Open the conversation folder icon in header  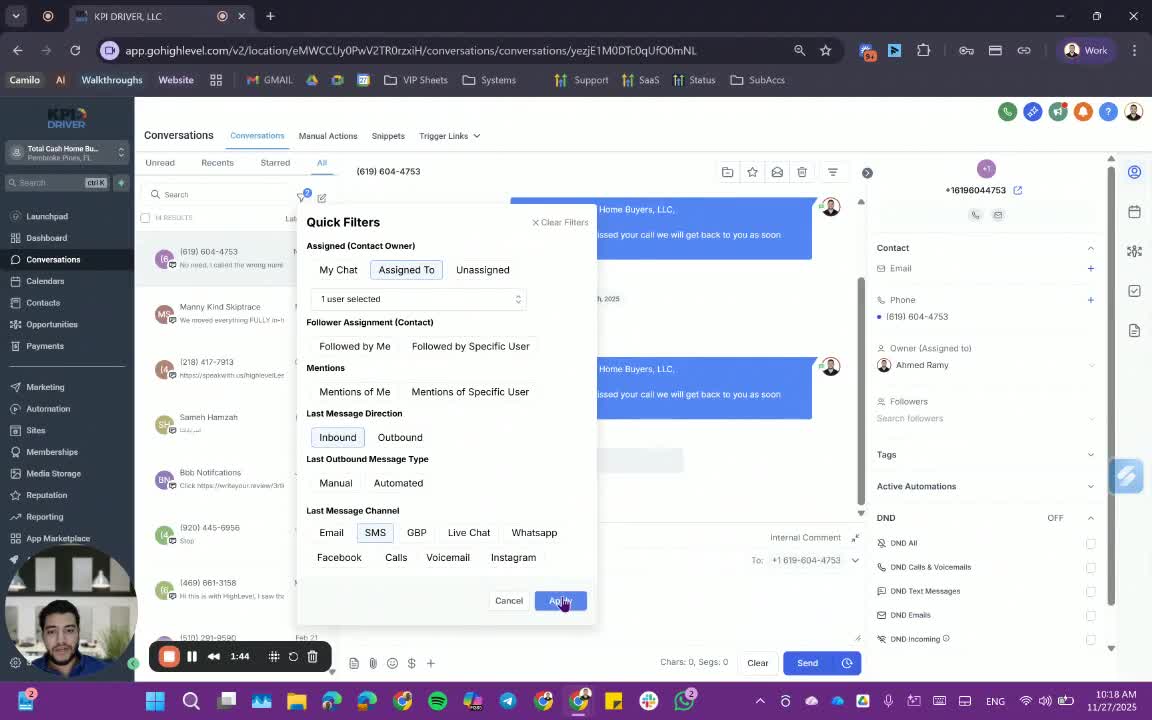coord(727,172)
